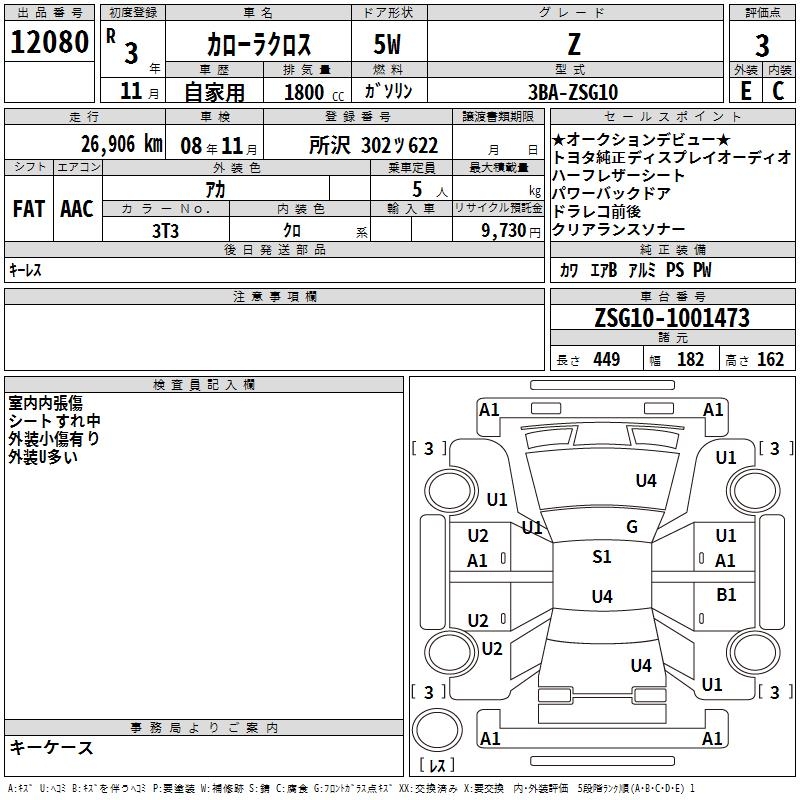Click the PW equipment code
The width and height of the screenshot is (800, 800).
(x=702, y=270)
